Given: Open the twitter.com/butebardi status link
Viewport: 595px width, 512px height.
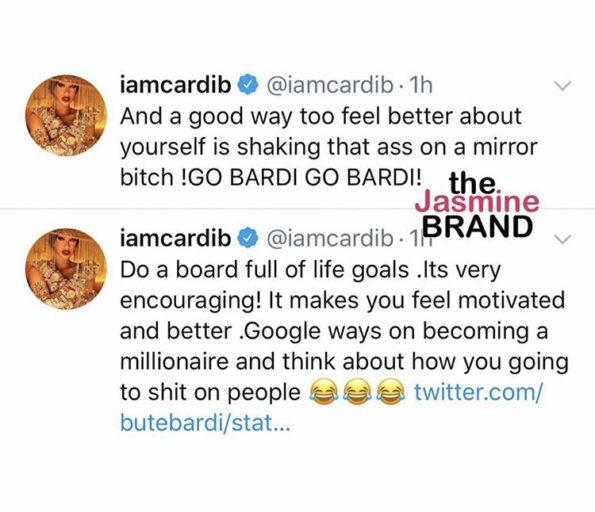Looking at the screenshot, I should (478, 392).
